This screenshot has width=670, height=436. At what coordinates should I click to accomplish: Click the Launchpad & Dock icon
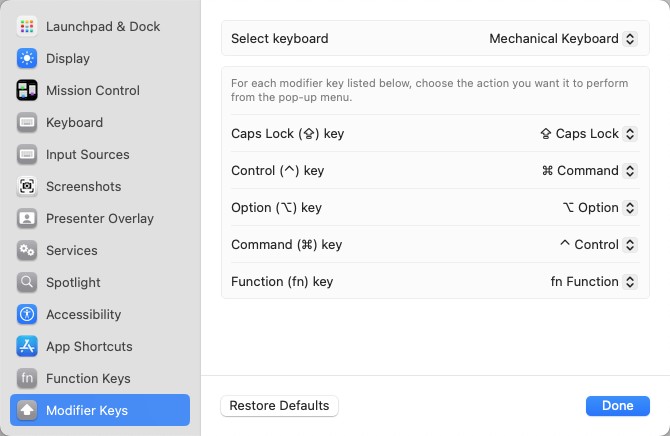pyautogui.click(x=27, y=27)
